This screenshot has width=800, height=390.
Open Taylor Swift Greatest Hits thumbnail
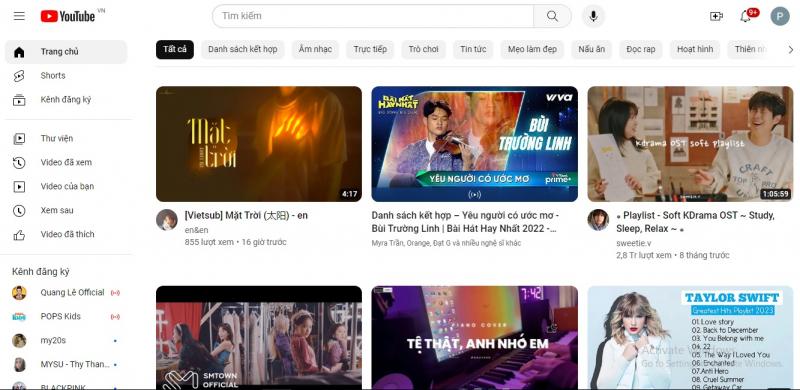[690, 337]
